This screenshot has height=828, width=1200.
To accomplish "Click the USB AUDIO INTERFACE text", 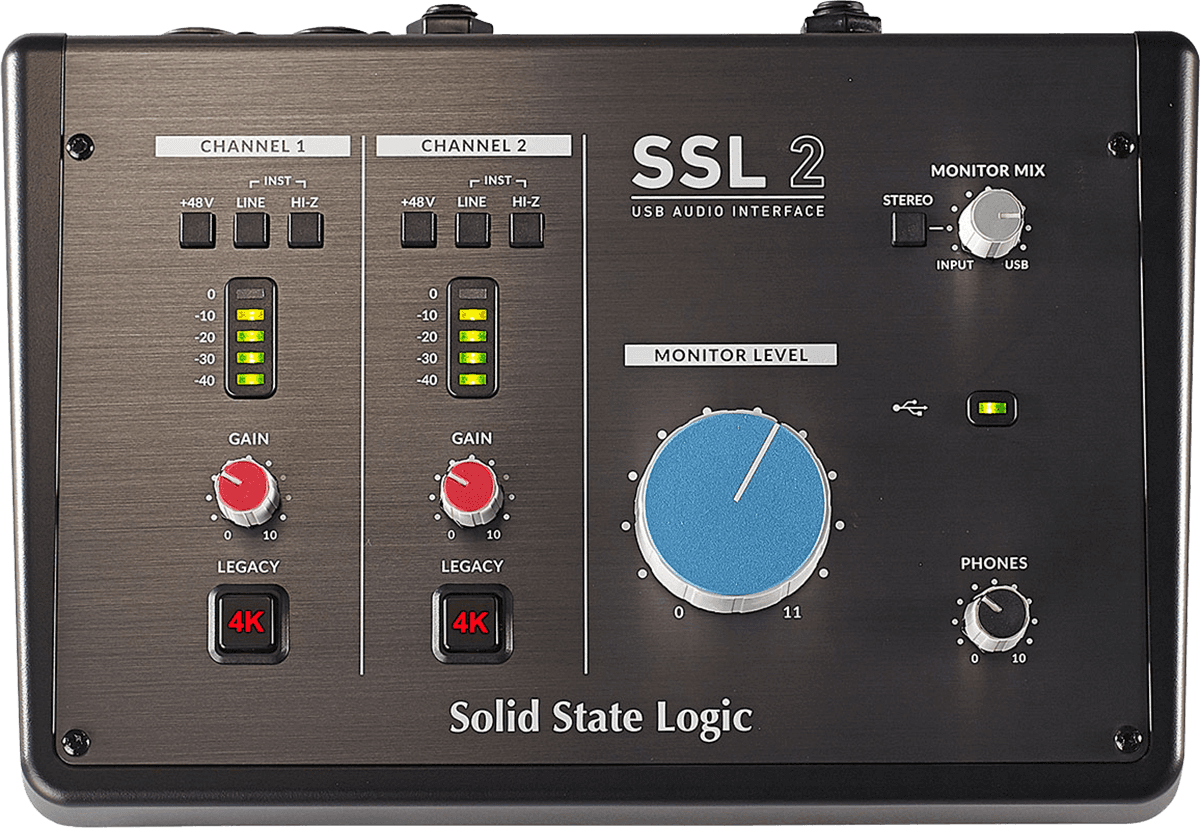I will point(728,211).
